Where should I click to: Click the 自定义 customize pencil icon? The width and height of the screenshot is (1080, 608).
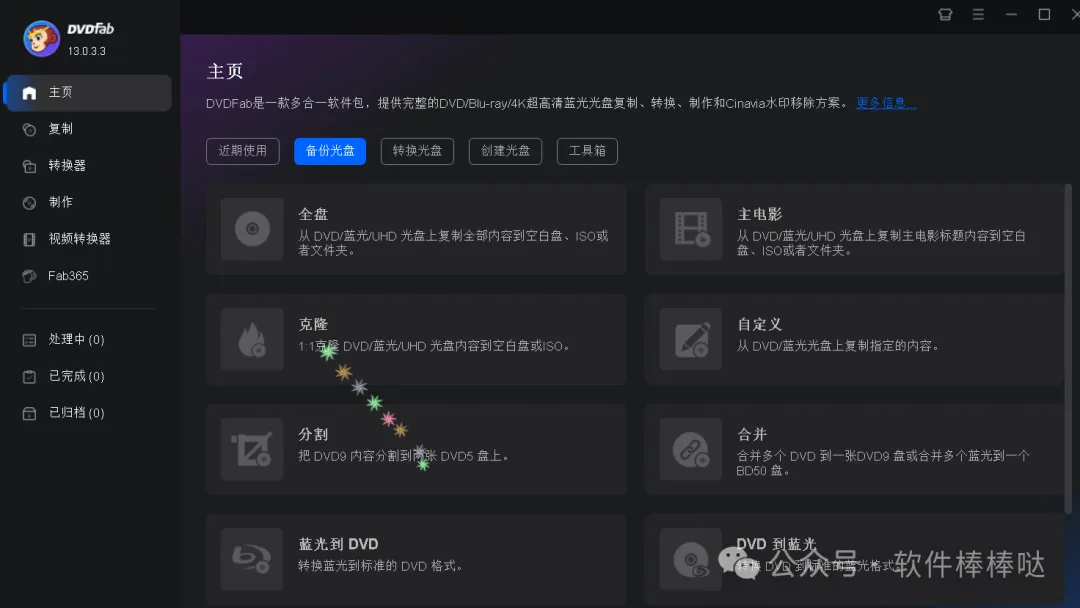691,339
